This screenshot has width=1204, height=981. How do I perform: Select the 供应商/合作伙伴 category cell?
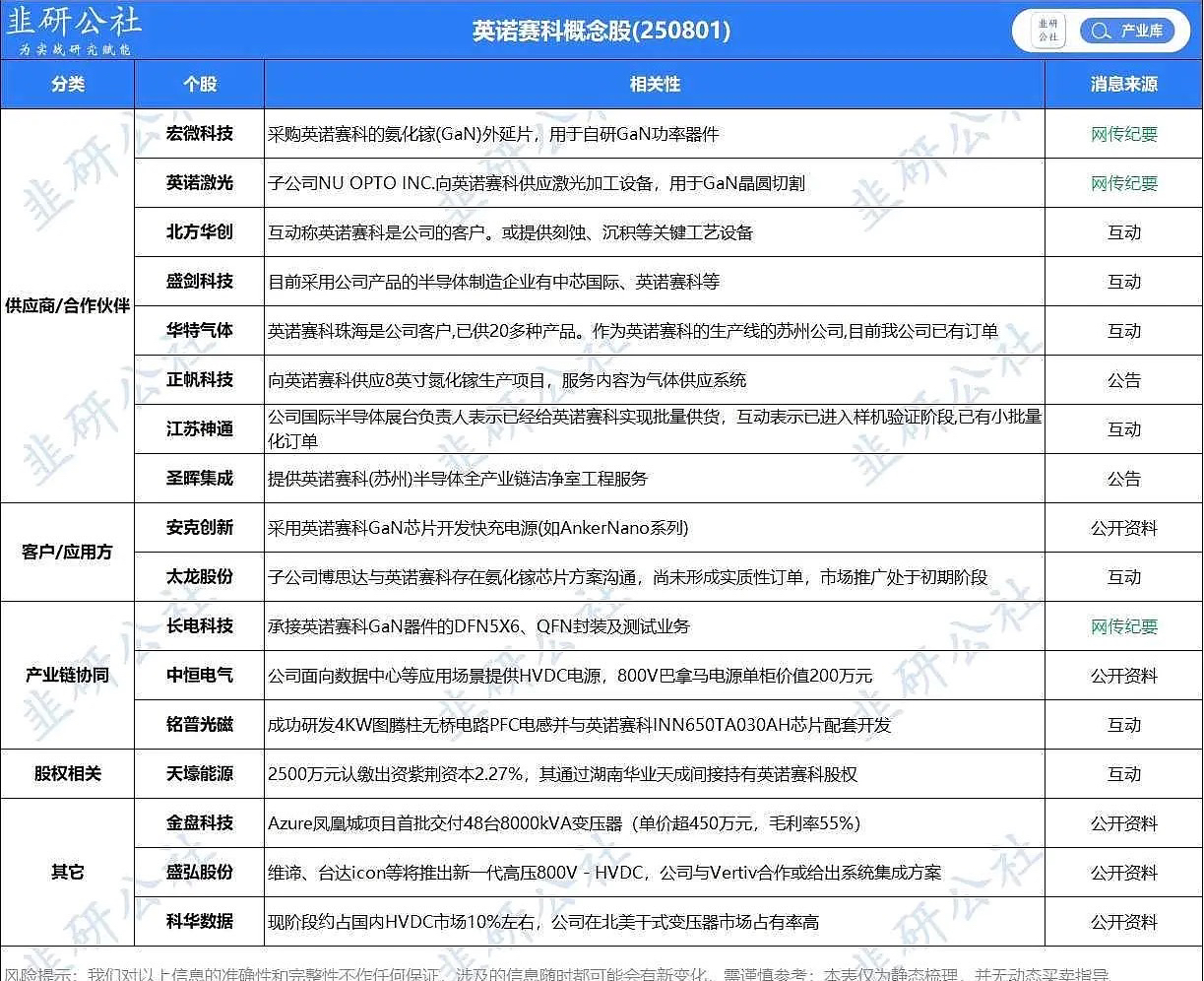pyautogui.click(x=68, y=305)
